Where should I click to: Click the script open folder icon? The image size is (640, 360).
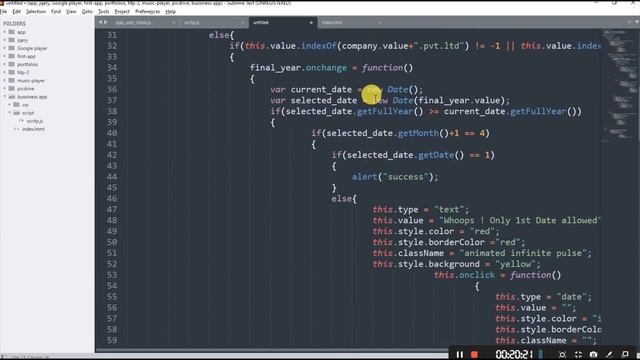[x=16, y=113]
